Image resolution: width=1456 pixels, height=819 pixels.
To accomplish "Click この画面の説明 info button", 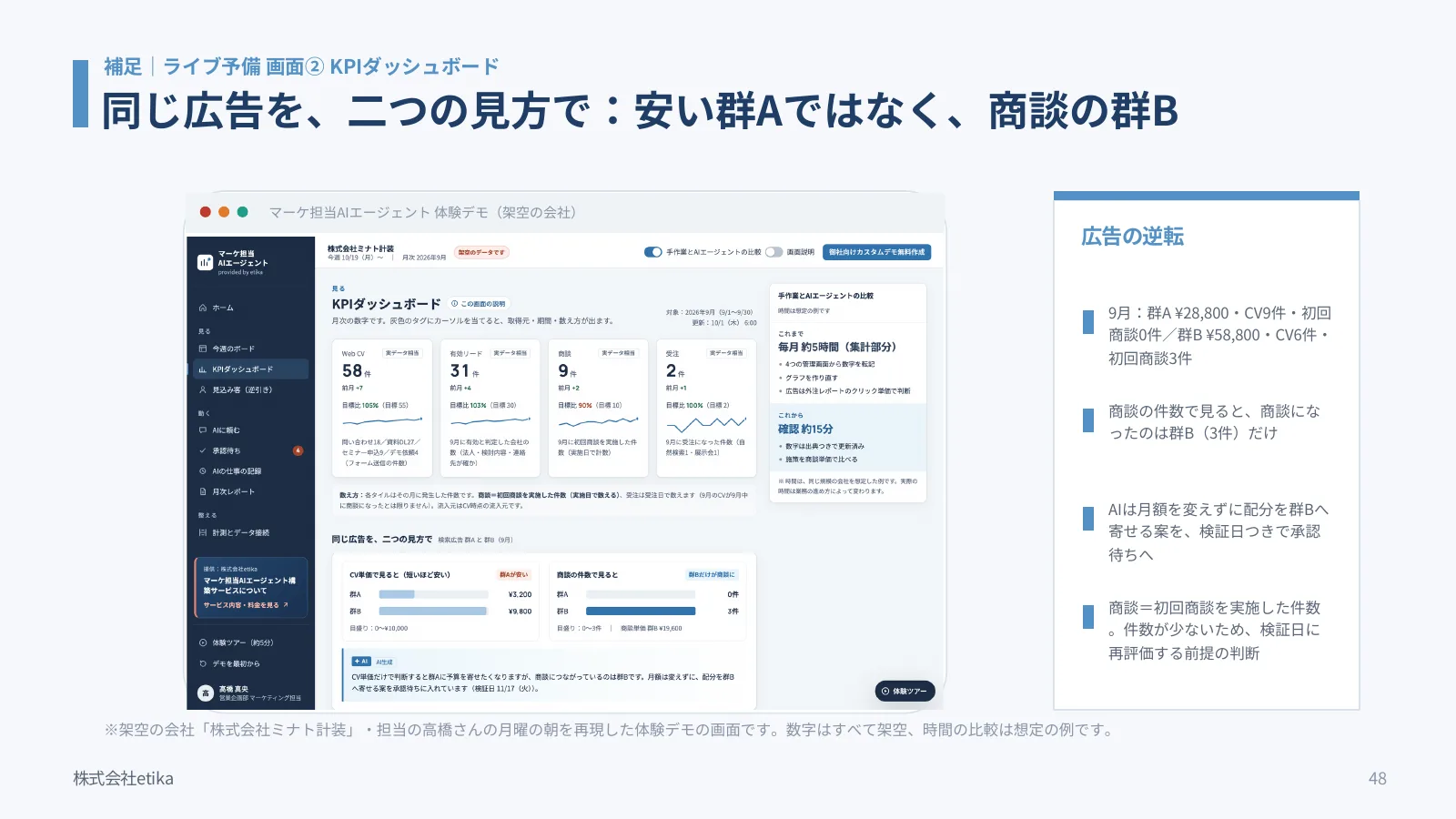I will (479, 304).
